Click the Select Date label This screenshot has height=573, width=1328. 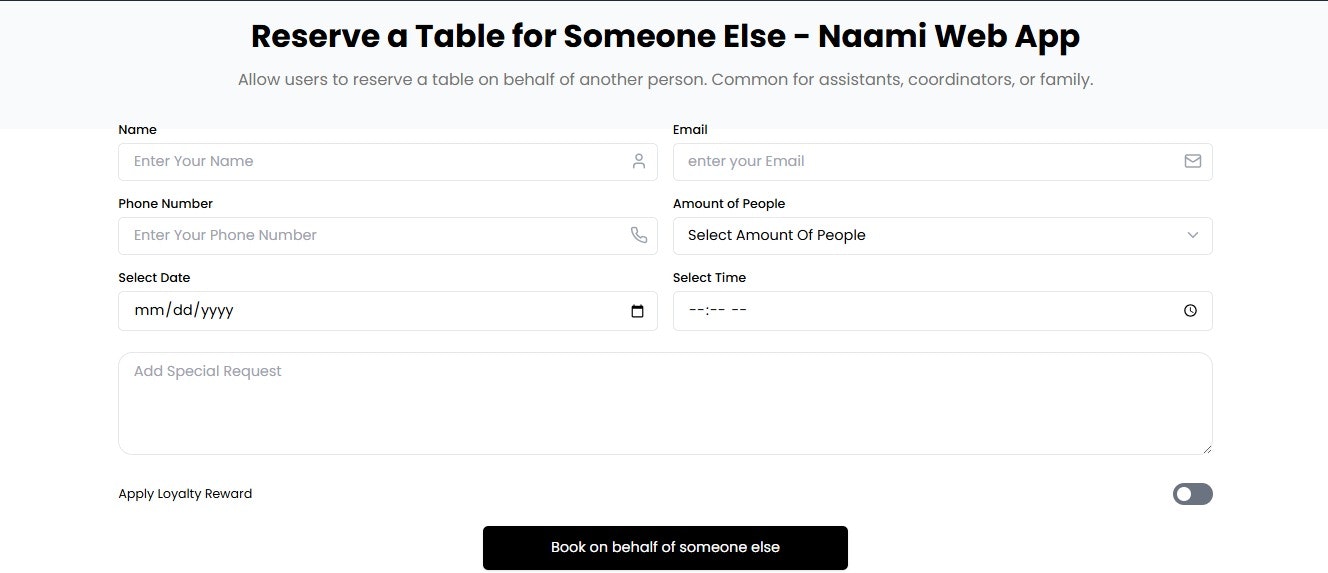click(x=154, y=278)
